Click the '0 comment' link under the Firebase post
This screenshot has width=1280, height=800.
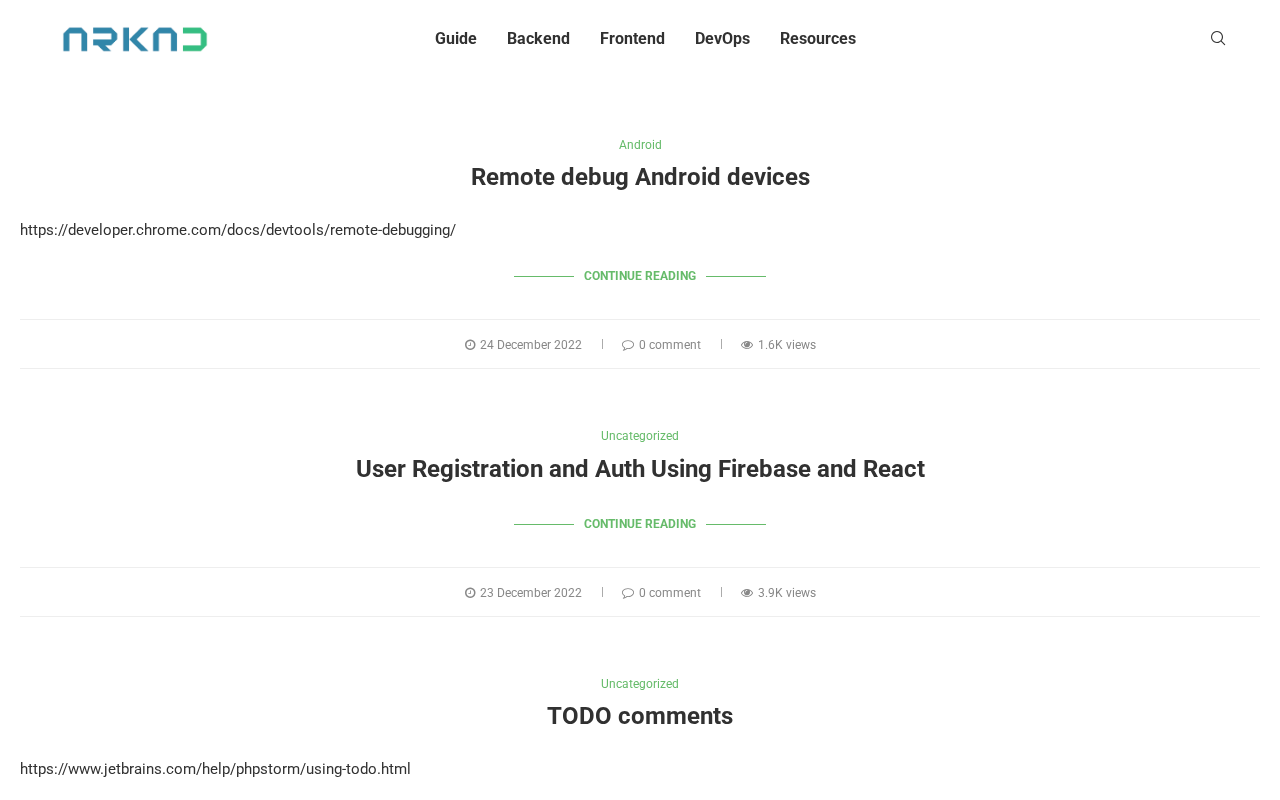point(669,593)
